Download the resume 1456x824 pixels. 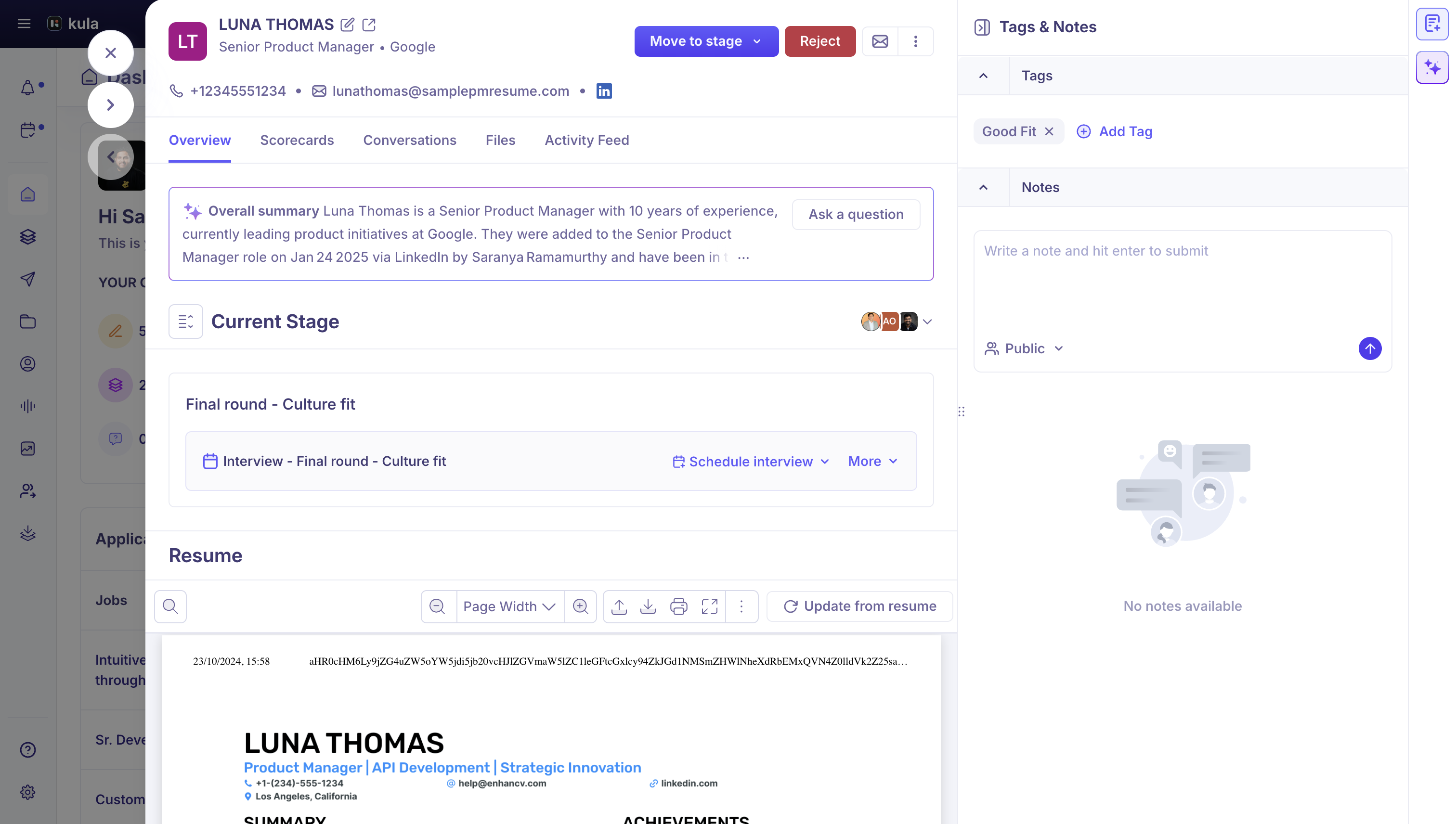[x=648, y=606]
